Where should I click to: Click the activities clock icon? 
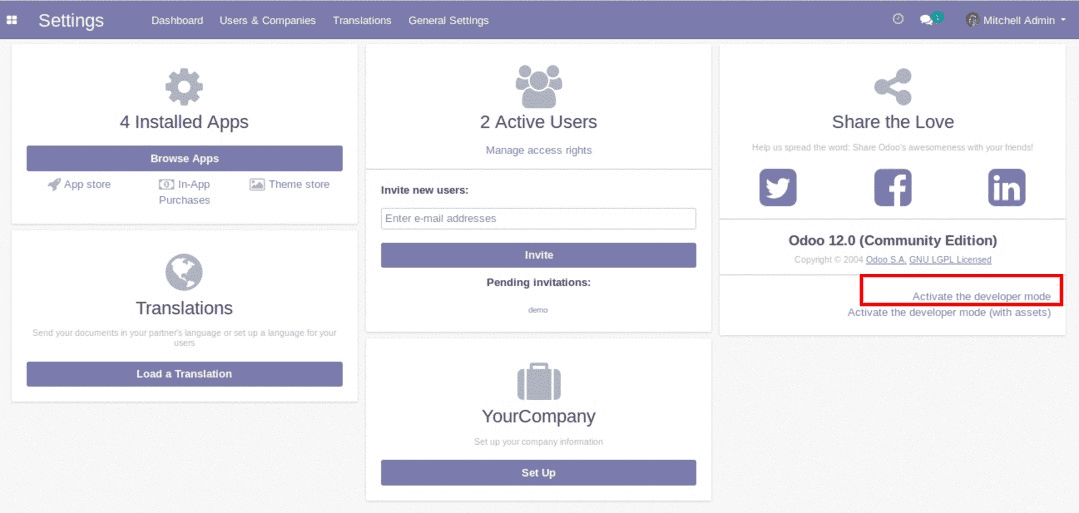pyautogui.click(x=898, y=19)
